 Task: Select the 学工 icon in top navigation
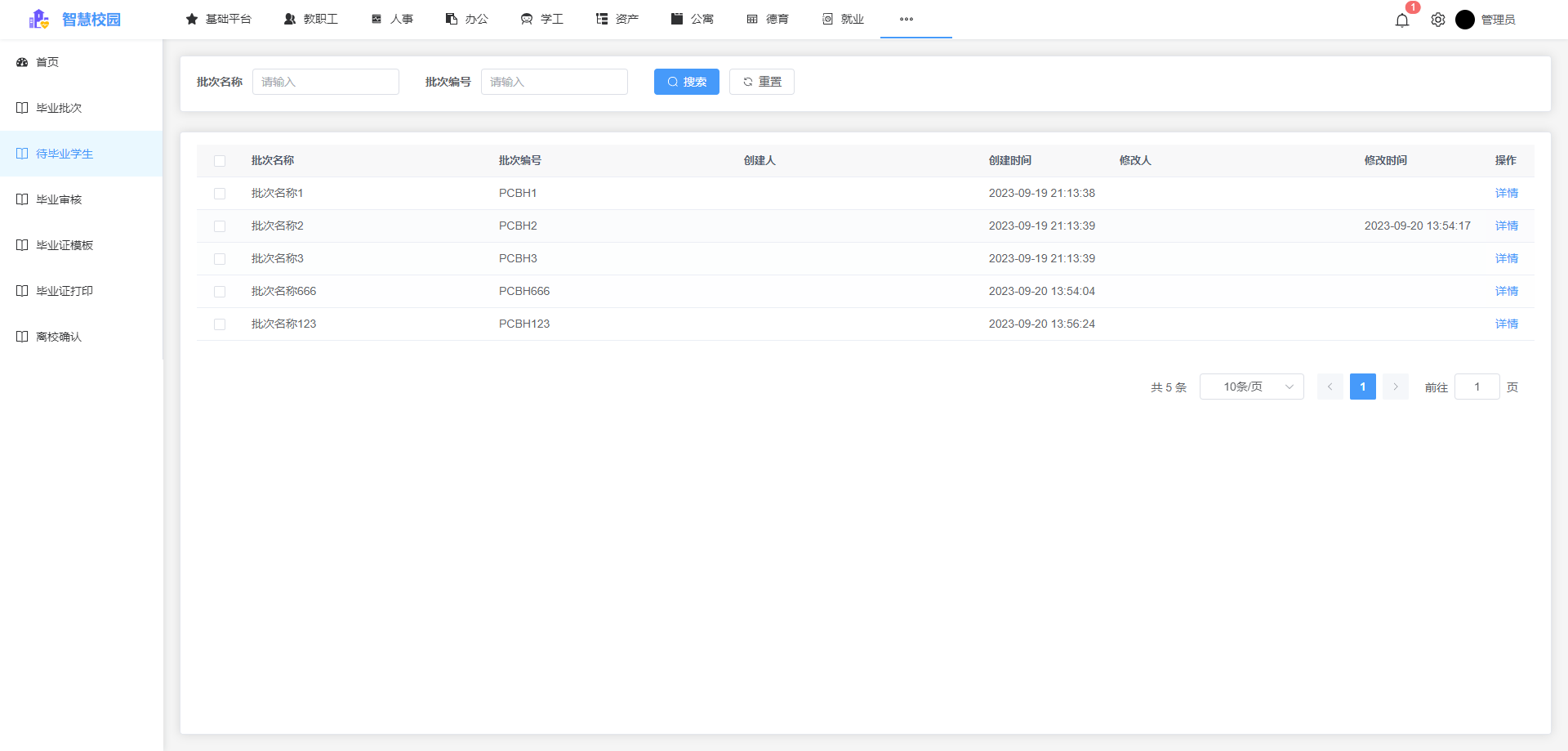pyautogui.click(x=525, y=18)
